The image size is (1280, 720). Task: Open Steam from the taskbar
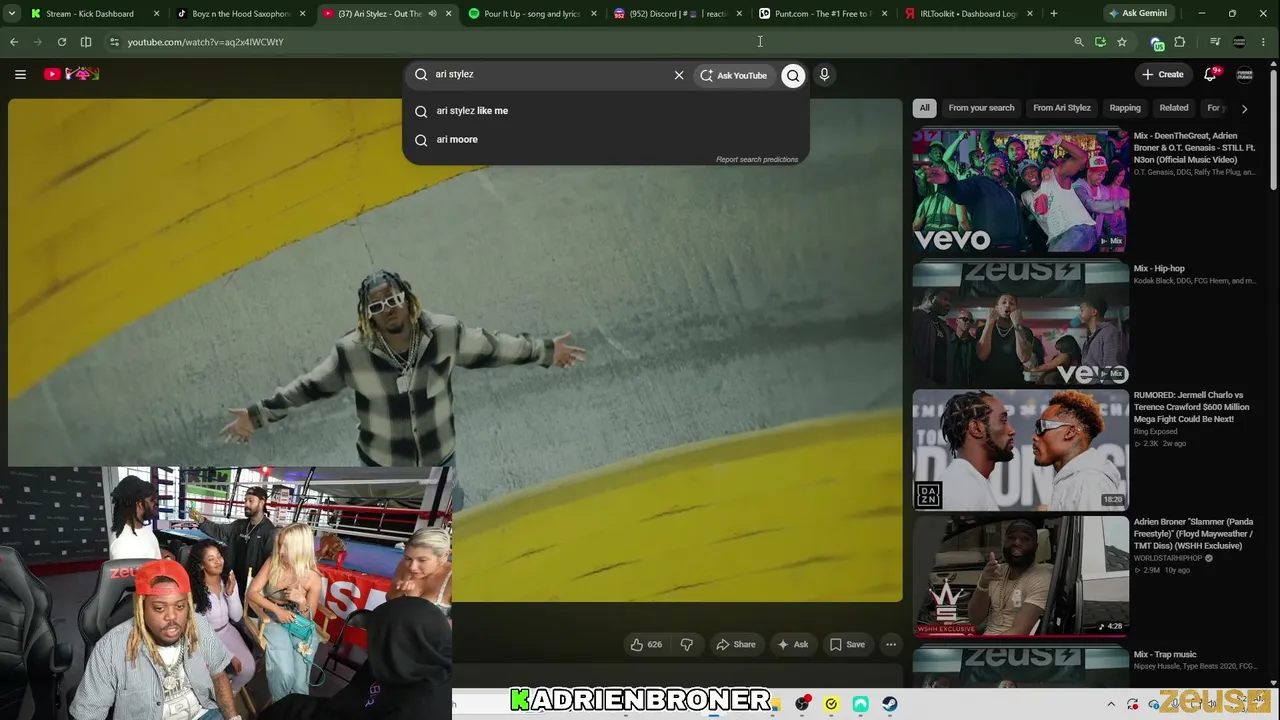click(x=890, y=704)
